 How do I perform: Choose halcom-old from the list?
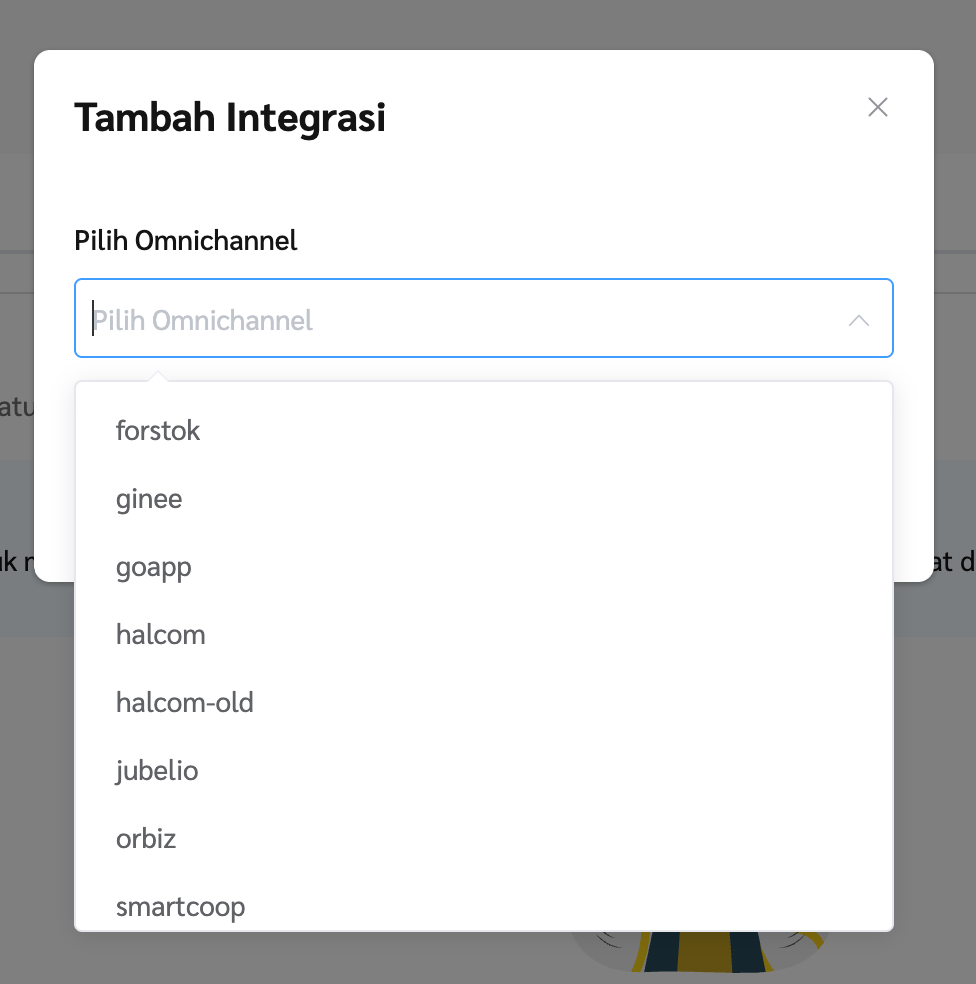[x=483, y=703]
